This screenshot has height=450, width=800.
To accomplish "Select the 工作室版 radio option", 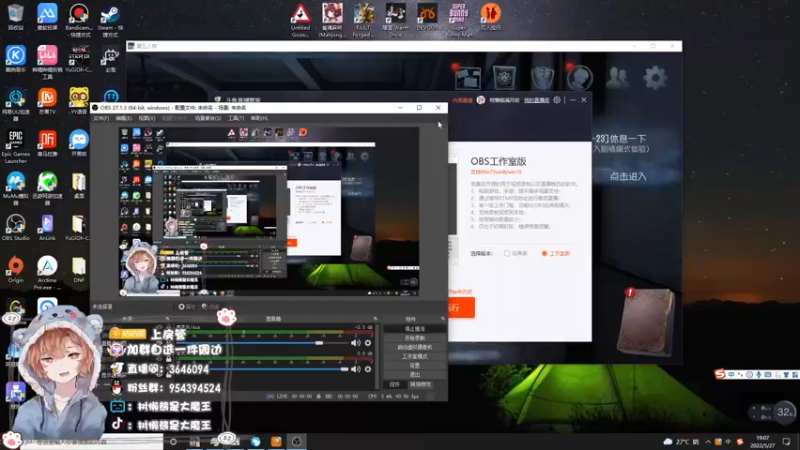I will tap(556, 254).
